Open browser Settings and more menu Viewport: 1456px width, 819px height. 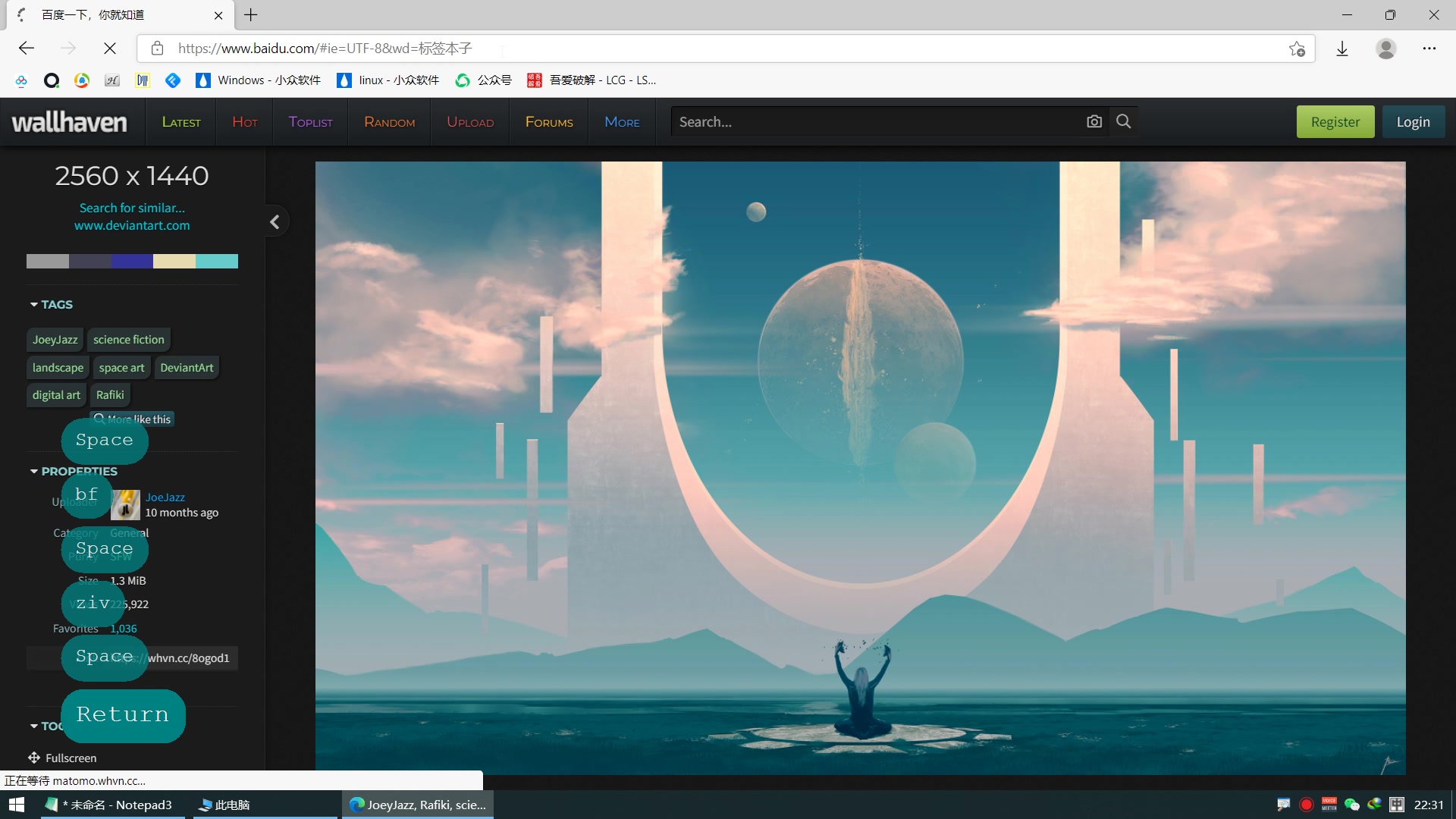1429,49
